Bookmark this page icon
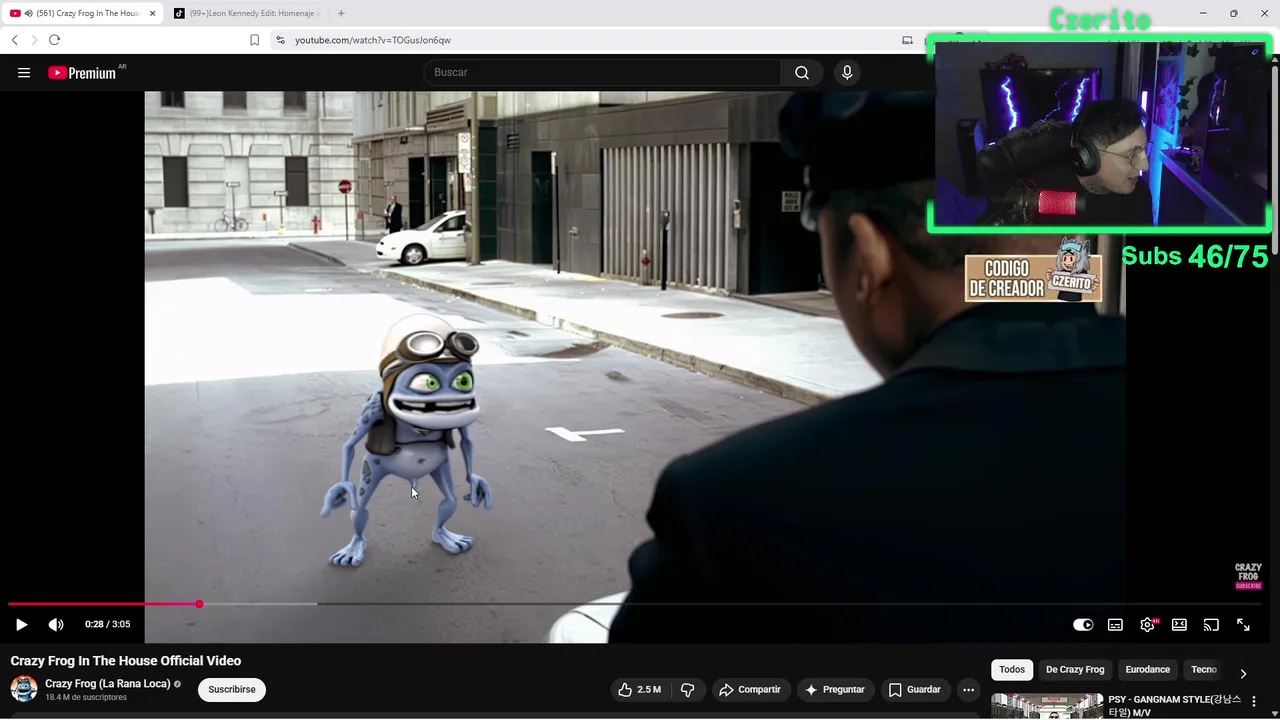1280x720 pixels. tap(254, 40)
